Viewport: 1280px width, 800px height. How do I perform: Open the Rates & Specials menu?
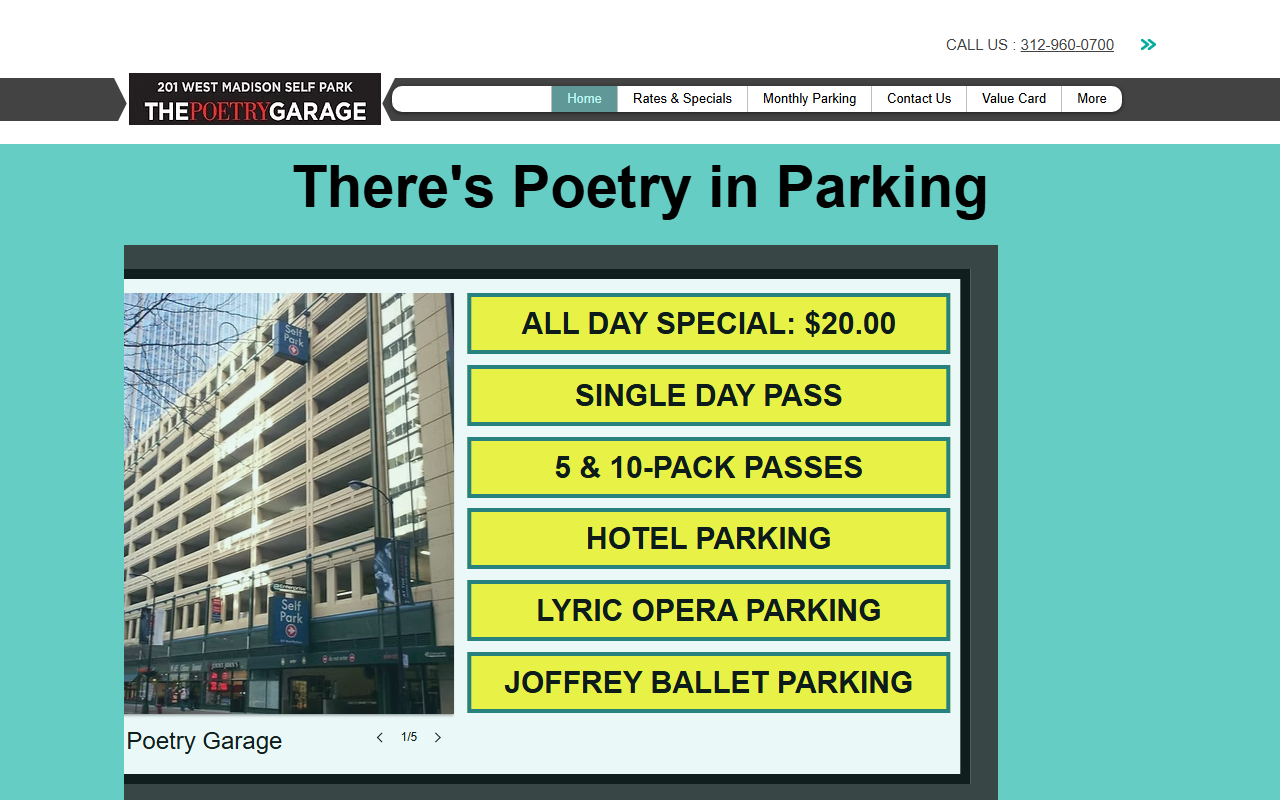click(x=682, y=99)
